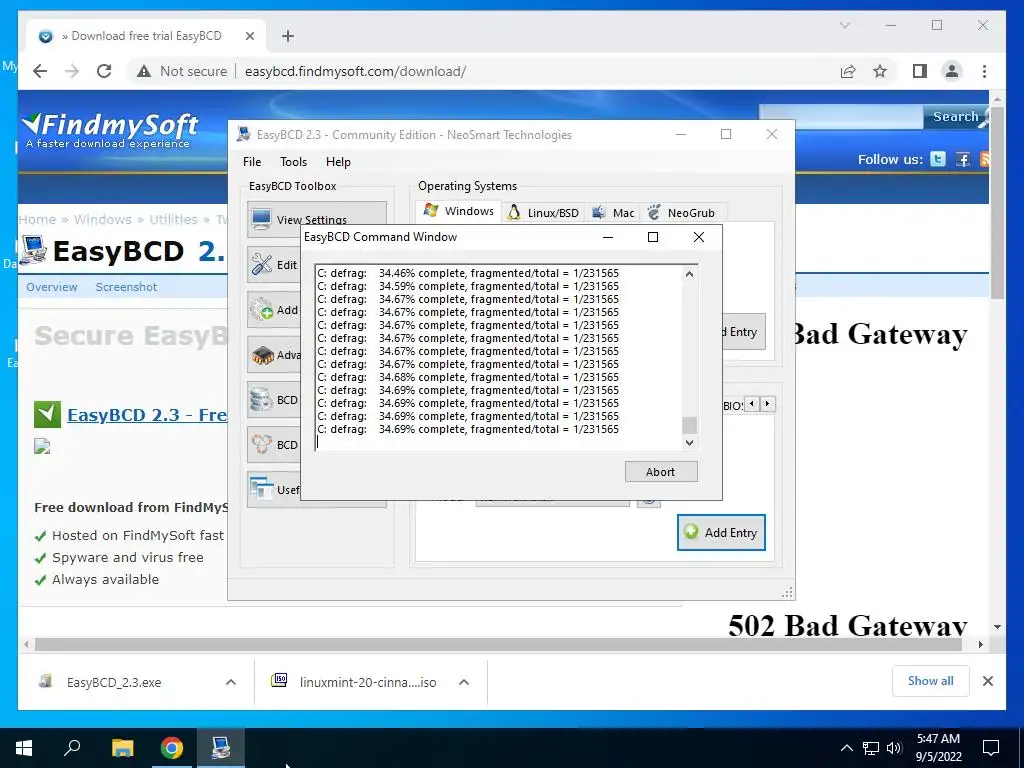Close the Download free trial EasyBCD tab
This screenshot has width=1024, height=768.
(x=249, y=36)
